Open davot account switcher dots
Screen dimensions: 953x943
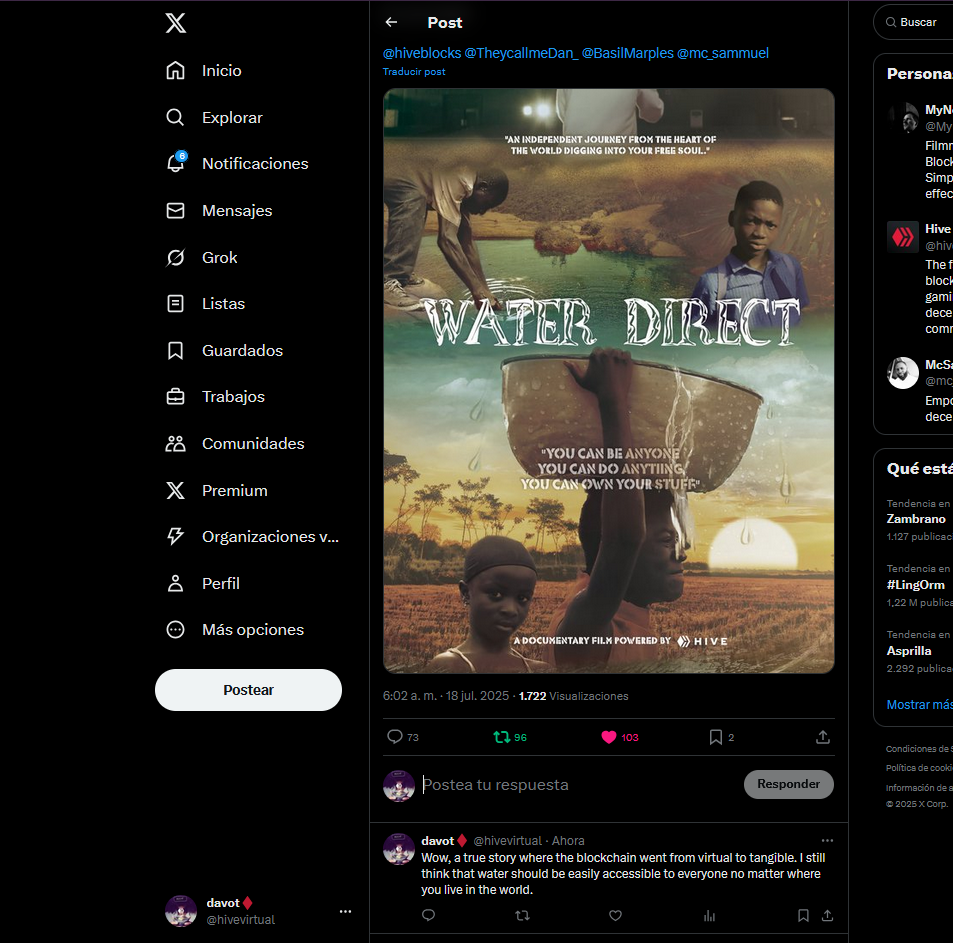tap(345, 911)
